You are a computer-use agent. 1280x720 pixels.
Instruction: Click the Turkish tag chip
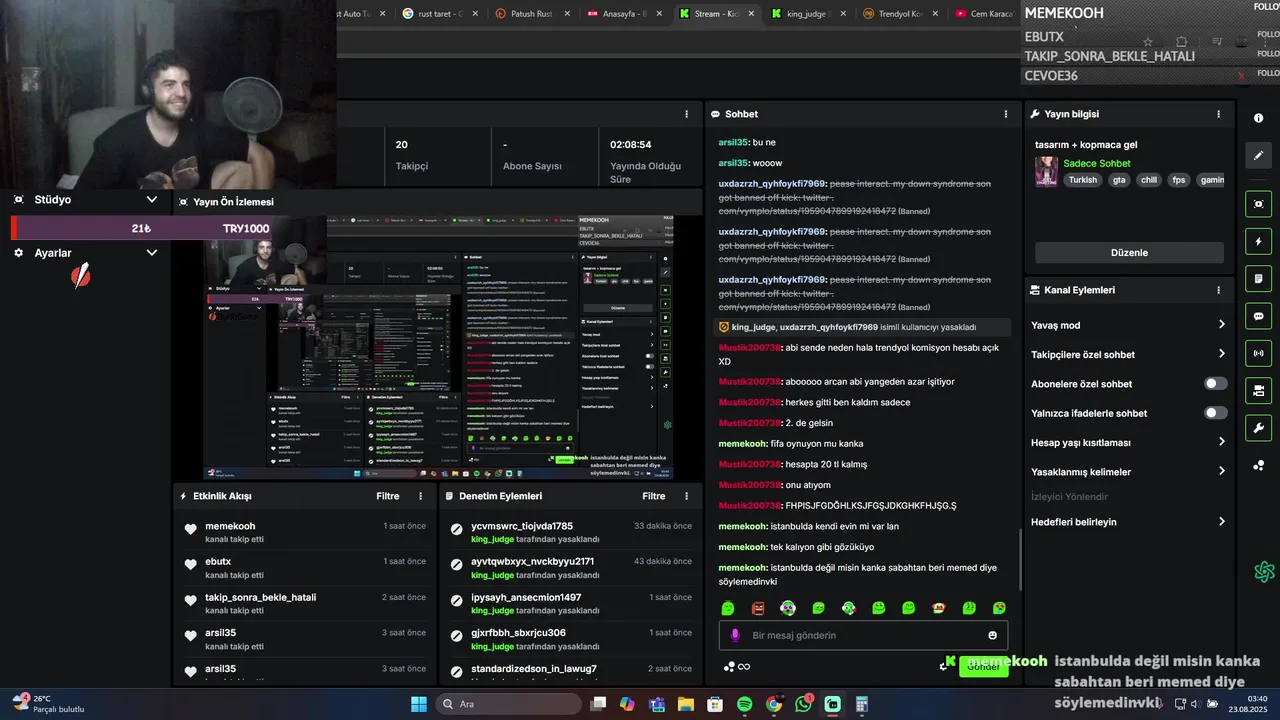pos(1082,180)
